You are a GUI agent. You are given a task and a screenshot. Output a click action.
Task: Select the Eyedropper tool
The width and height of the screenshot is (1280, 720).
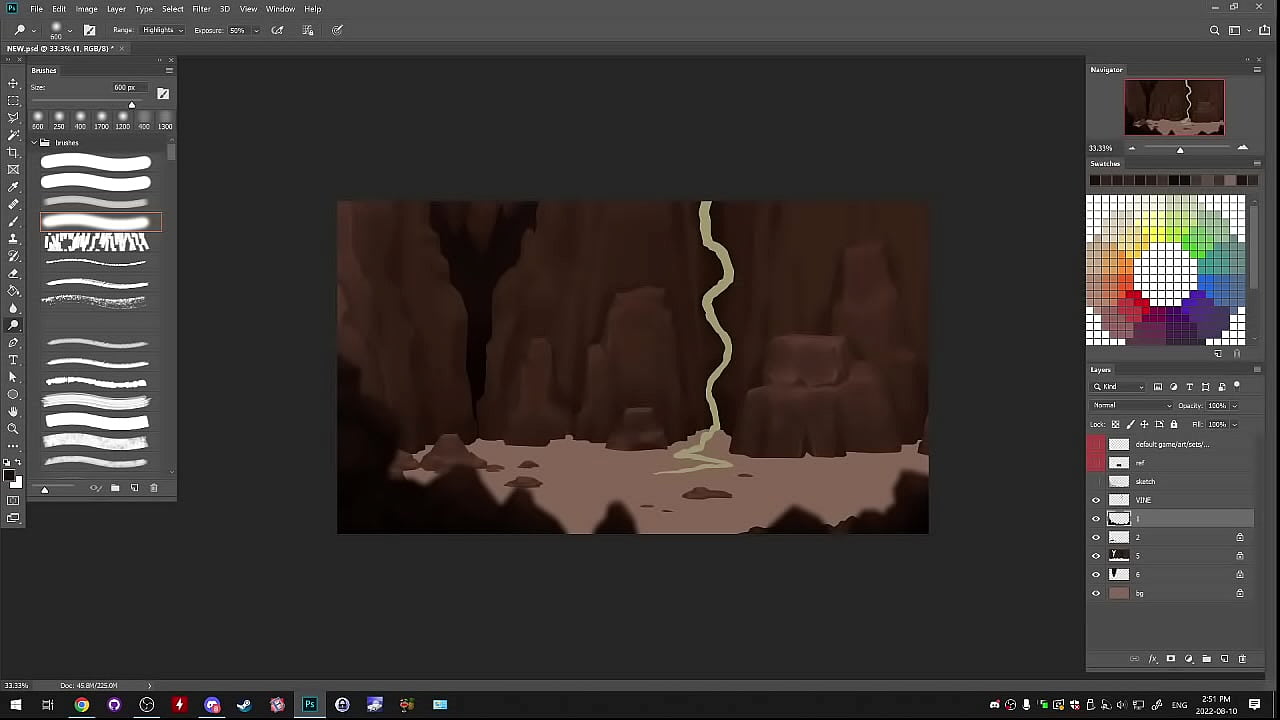click(x=13, y=187)
